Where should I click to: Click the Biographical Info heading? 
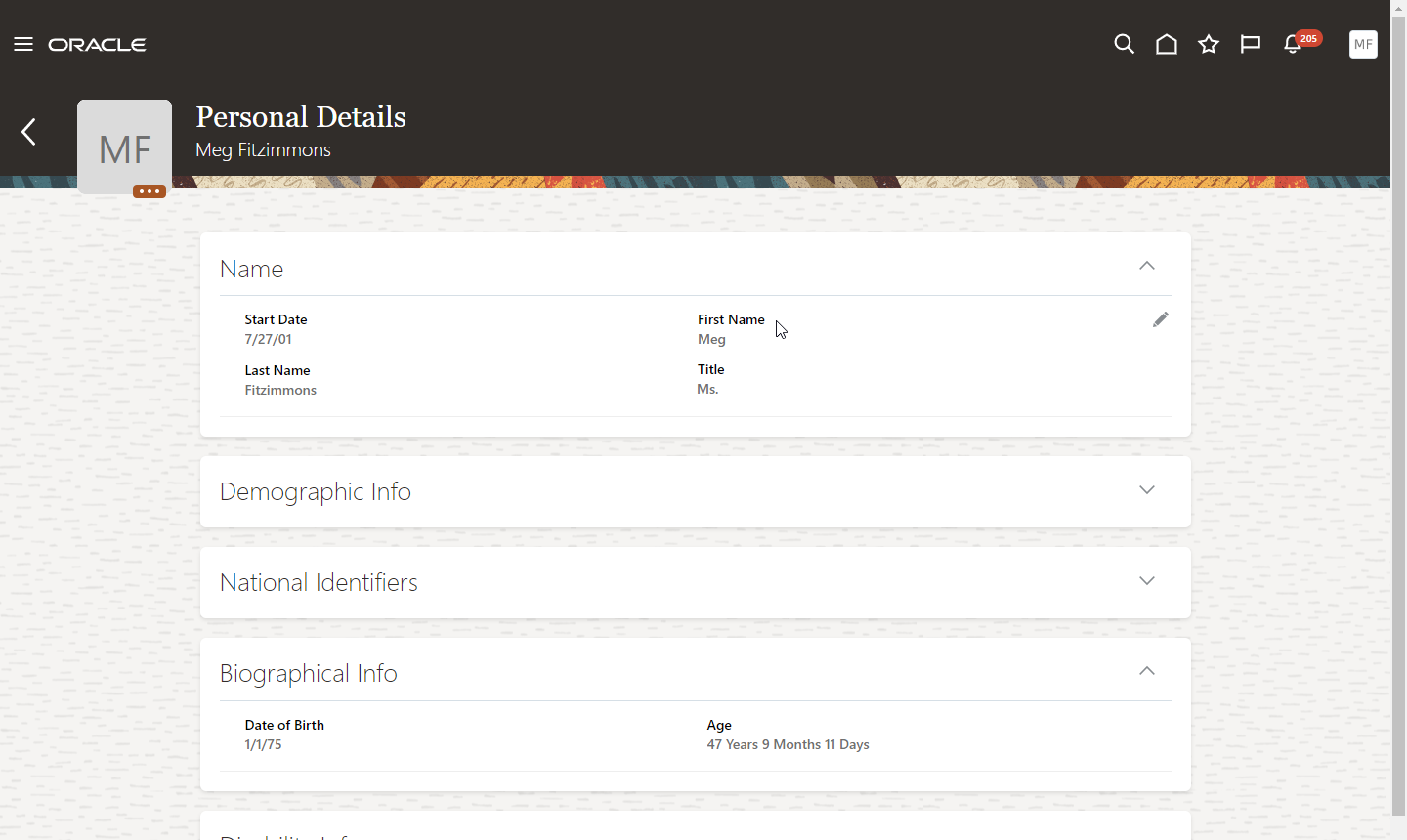[308, 673]
